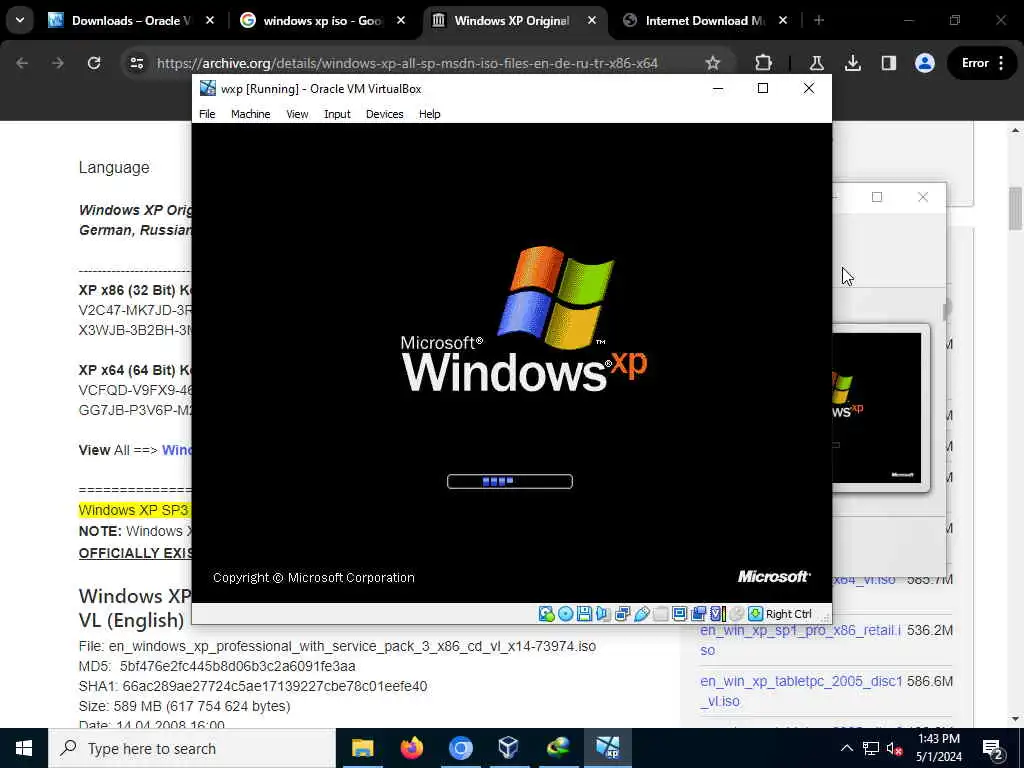Close the windows xp iso Google tab
1024x768 pixels.
coord(401,20)
